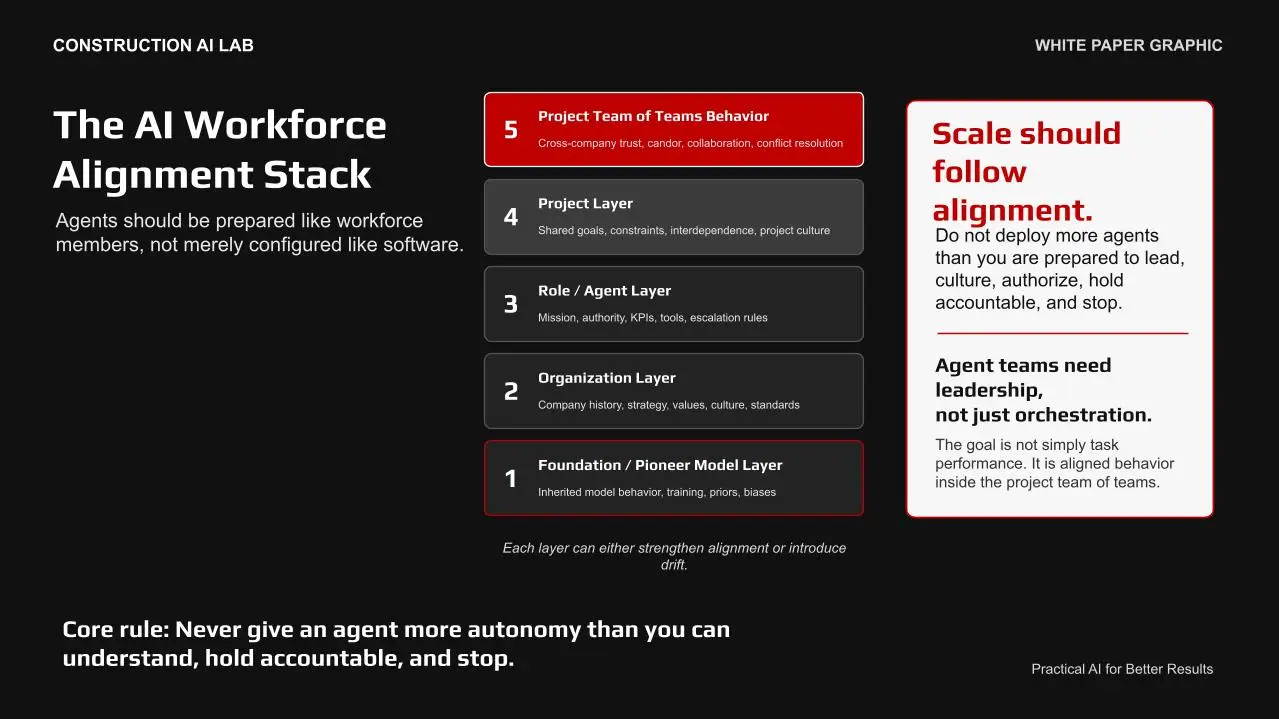Click 'Practical AI for Better Results' footer text
Image resolution: width=1279 pixels, height=719 pixels.
click(1122, 669)
